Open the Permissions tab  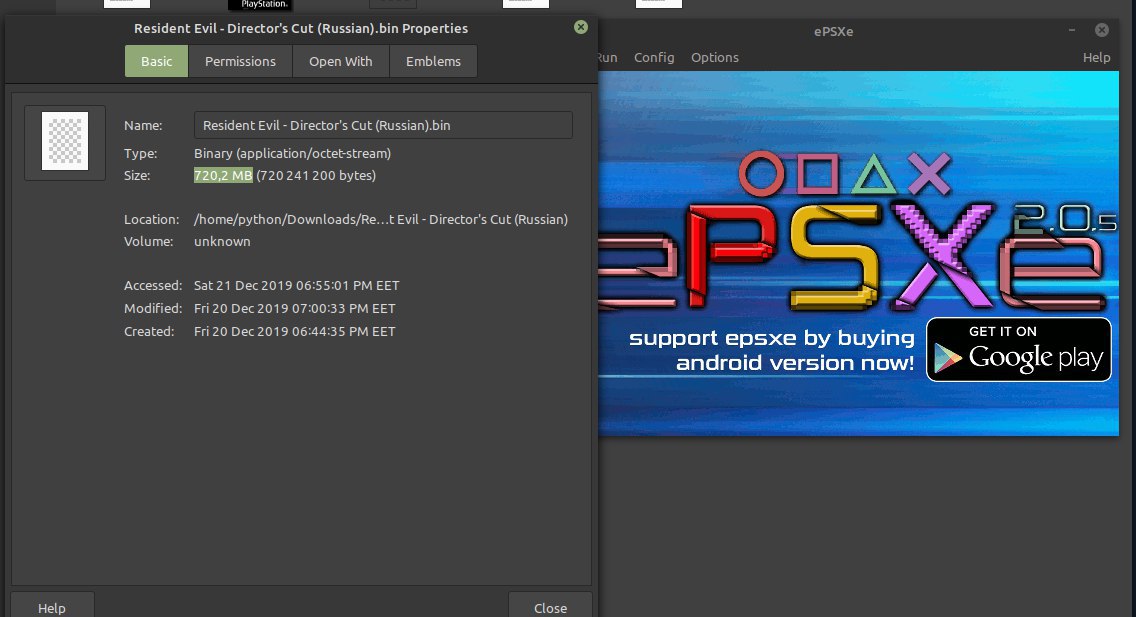tap(240, 62)
